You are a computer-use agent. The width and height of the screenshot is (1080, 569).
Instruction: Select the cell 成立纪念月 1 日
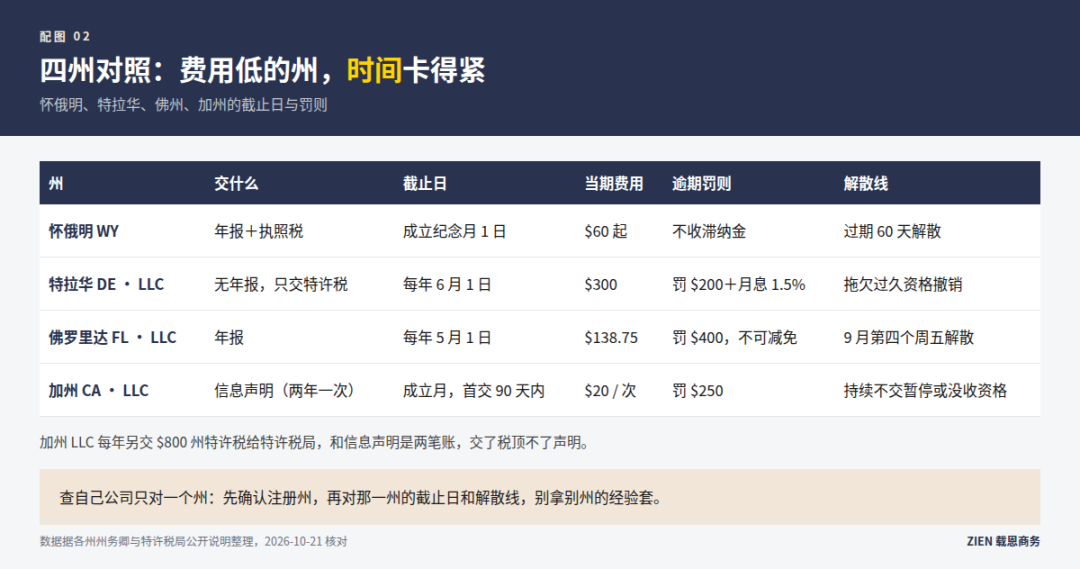coord(455,231)
